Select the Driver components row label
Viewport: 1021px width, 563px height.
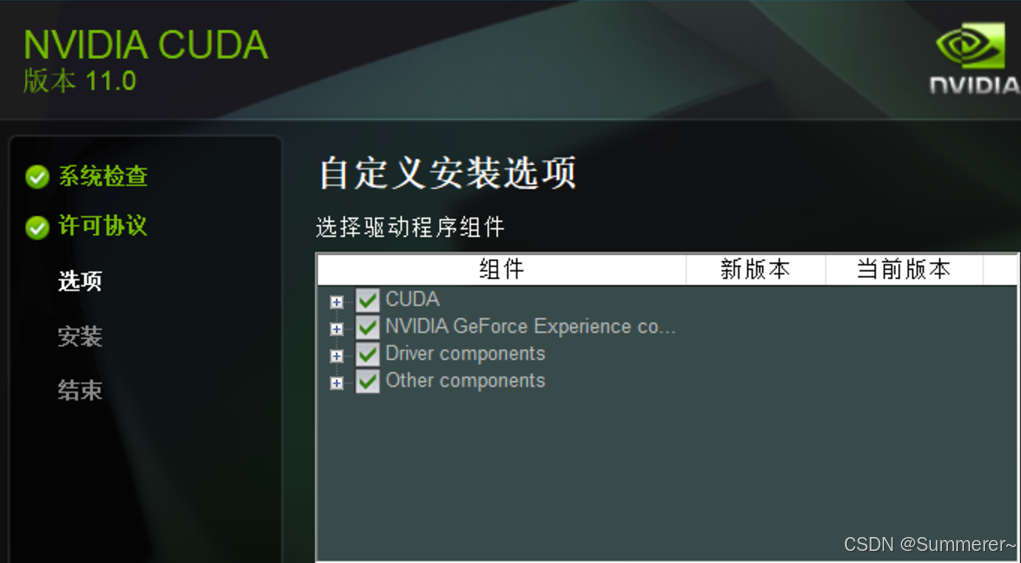(x=465, y=353)
